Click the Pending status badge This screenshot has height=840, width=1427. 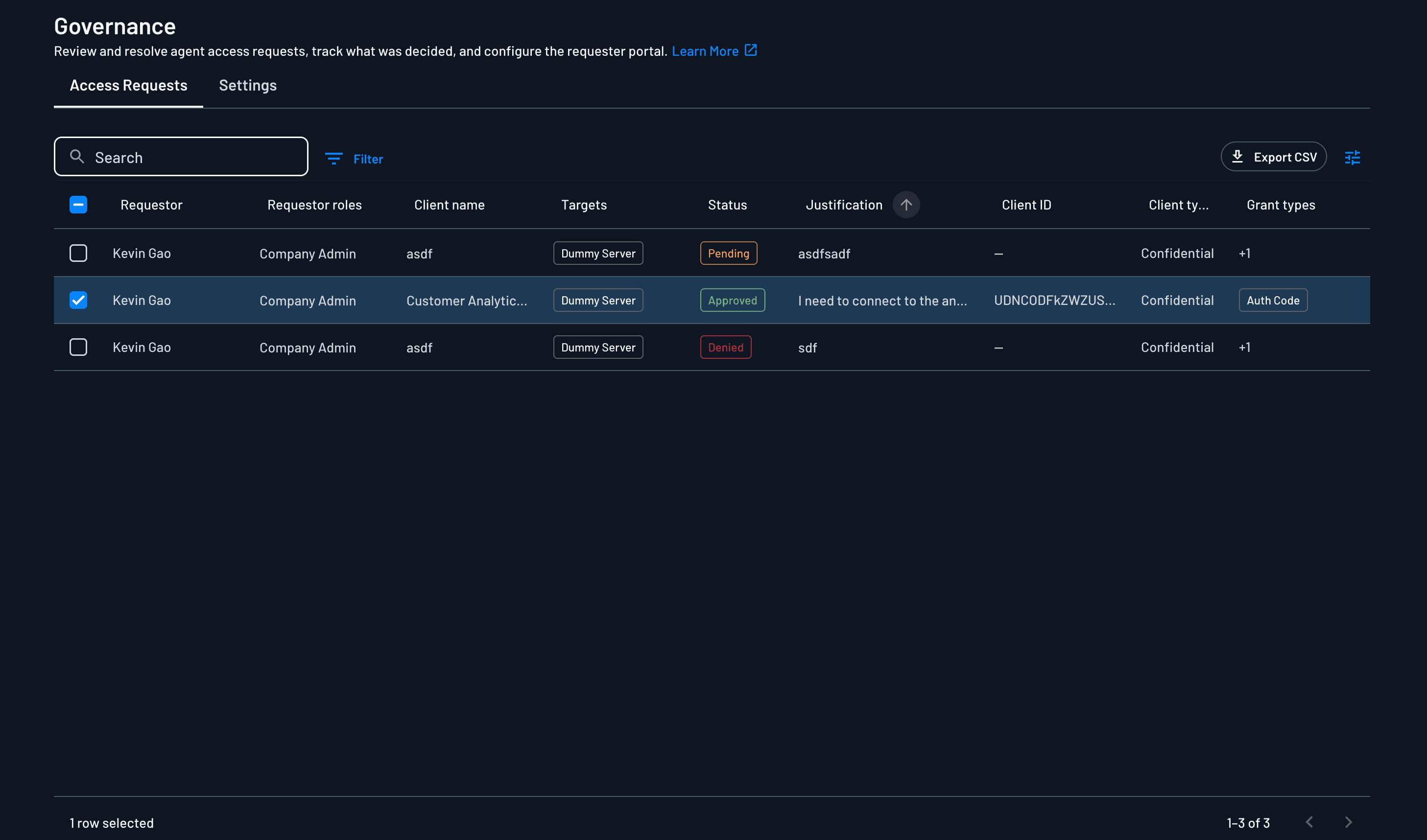[x=728, y=253]
